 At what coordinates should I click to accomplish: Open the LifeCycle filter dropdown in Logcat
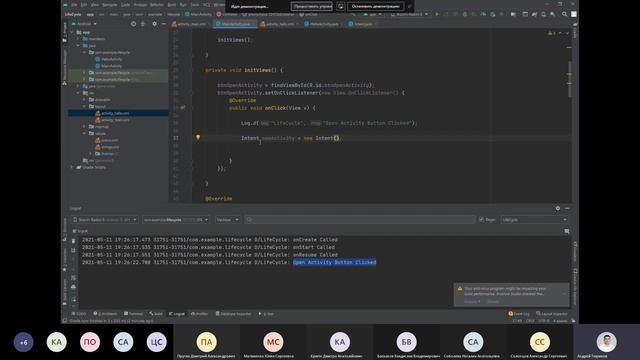[x=534, y=220]
